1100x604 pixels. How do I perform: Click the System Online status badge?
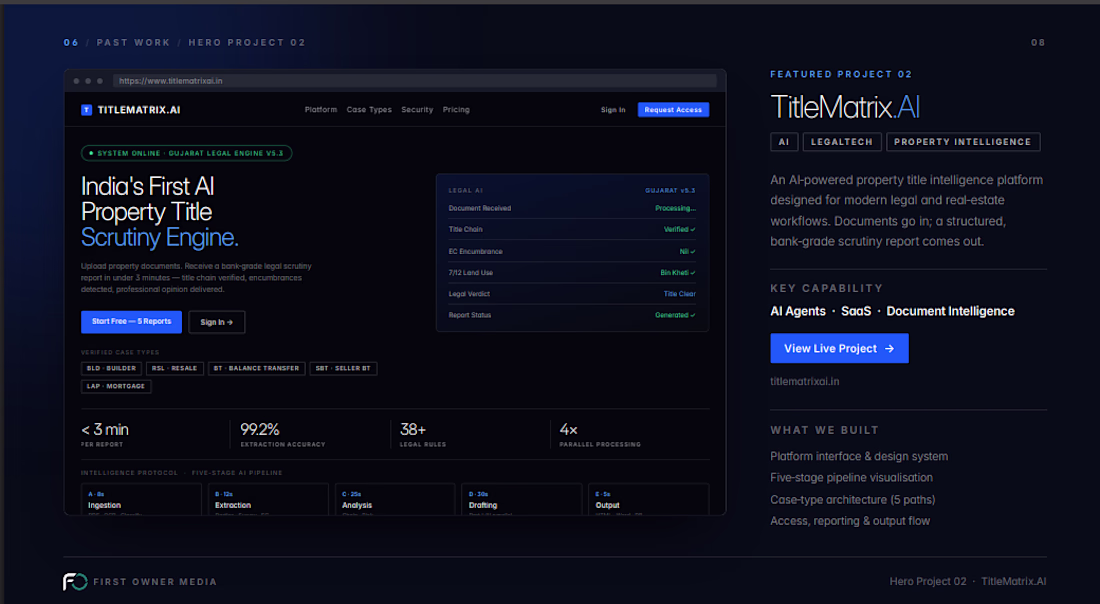point(187,153)
